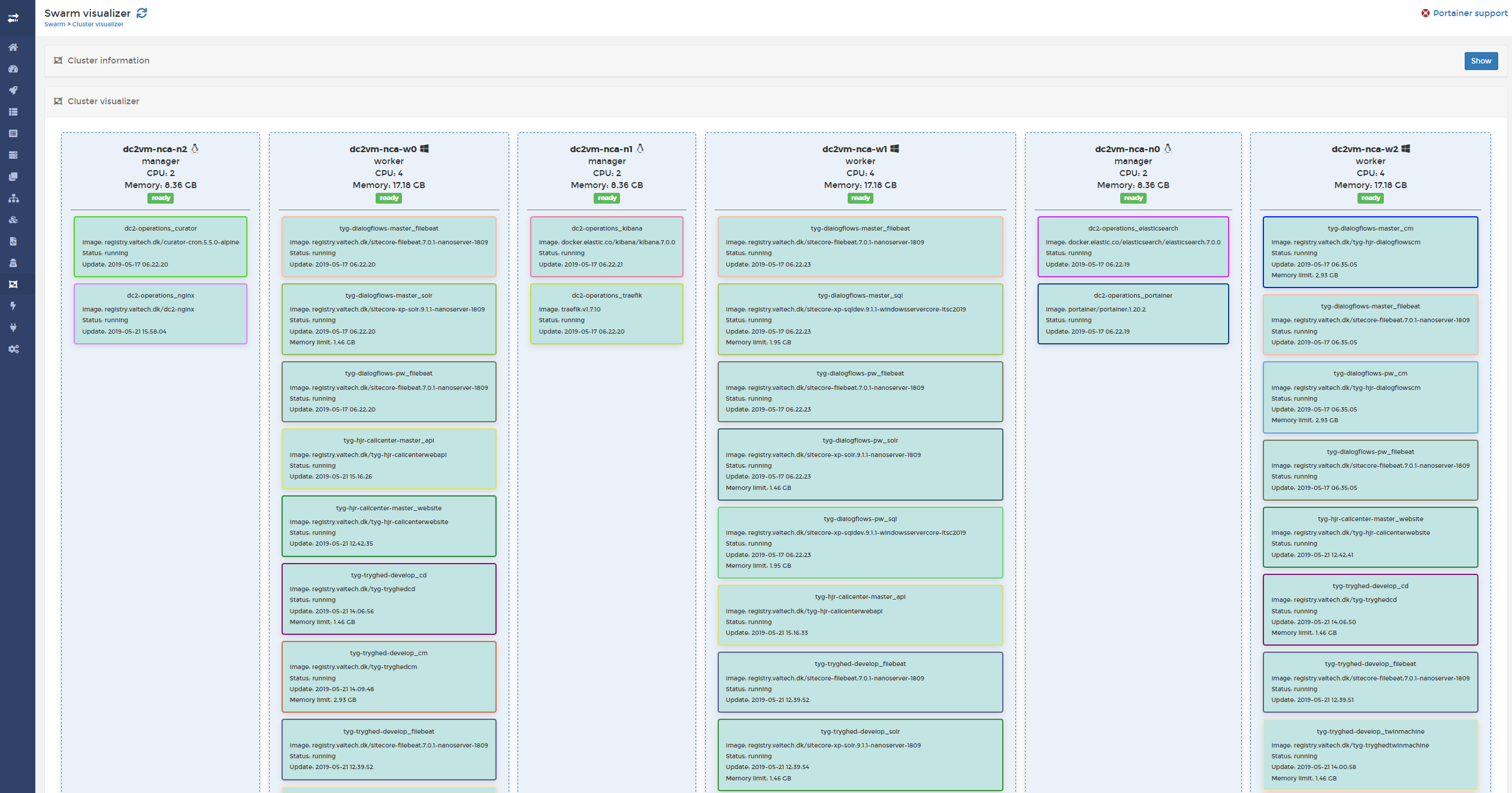Click the Cluster visualizer panel icon
The image size is (1512, 793).
point(58,101)
